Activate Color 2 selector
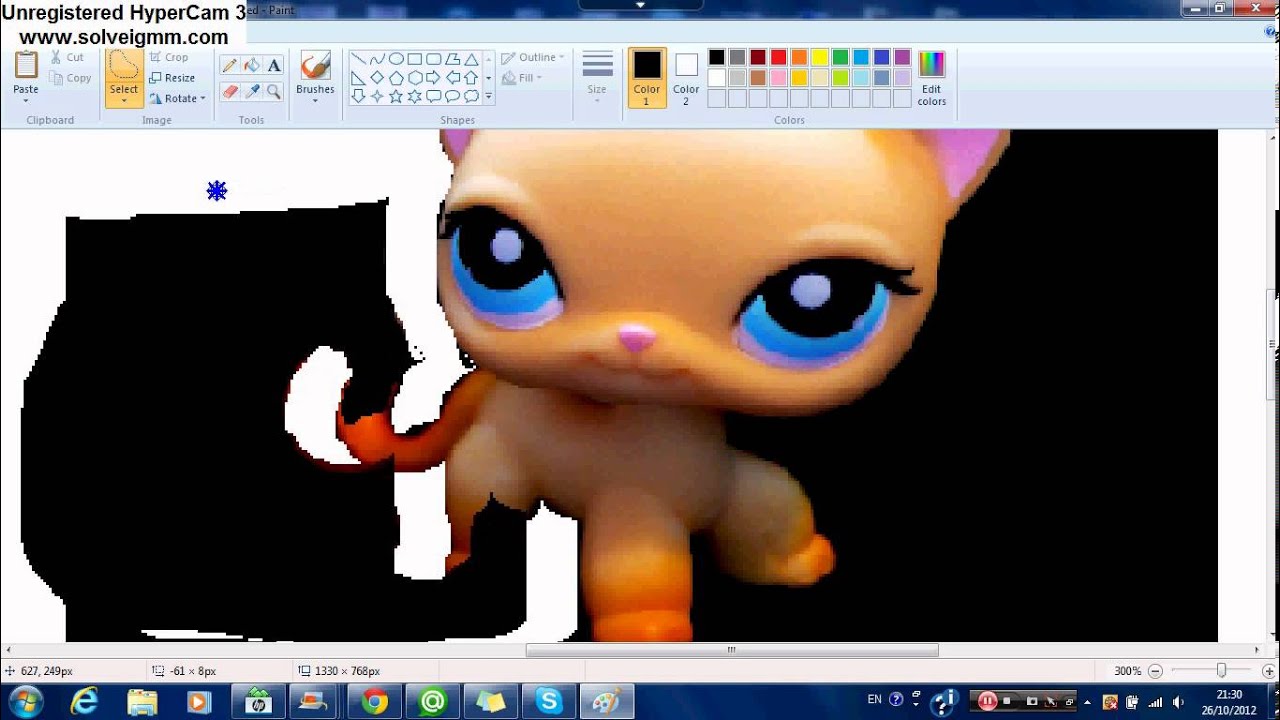The height and width of the screenshot is (720, 1280). click(686, 78)
